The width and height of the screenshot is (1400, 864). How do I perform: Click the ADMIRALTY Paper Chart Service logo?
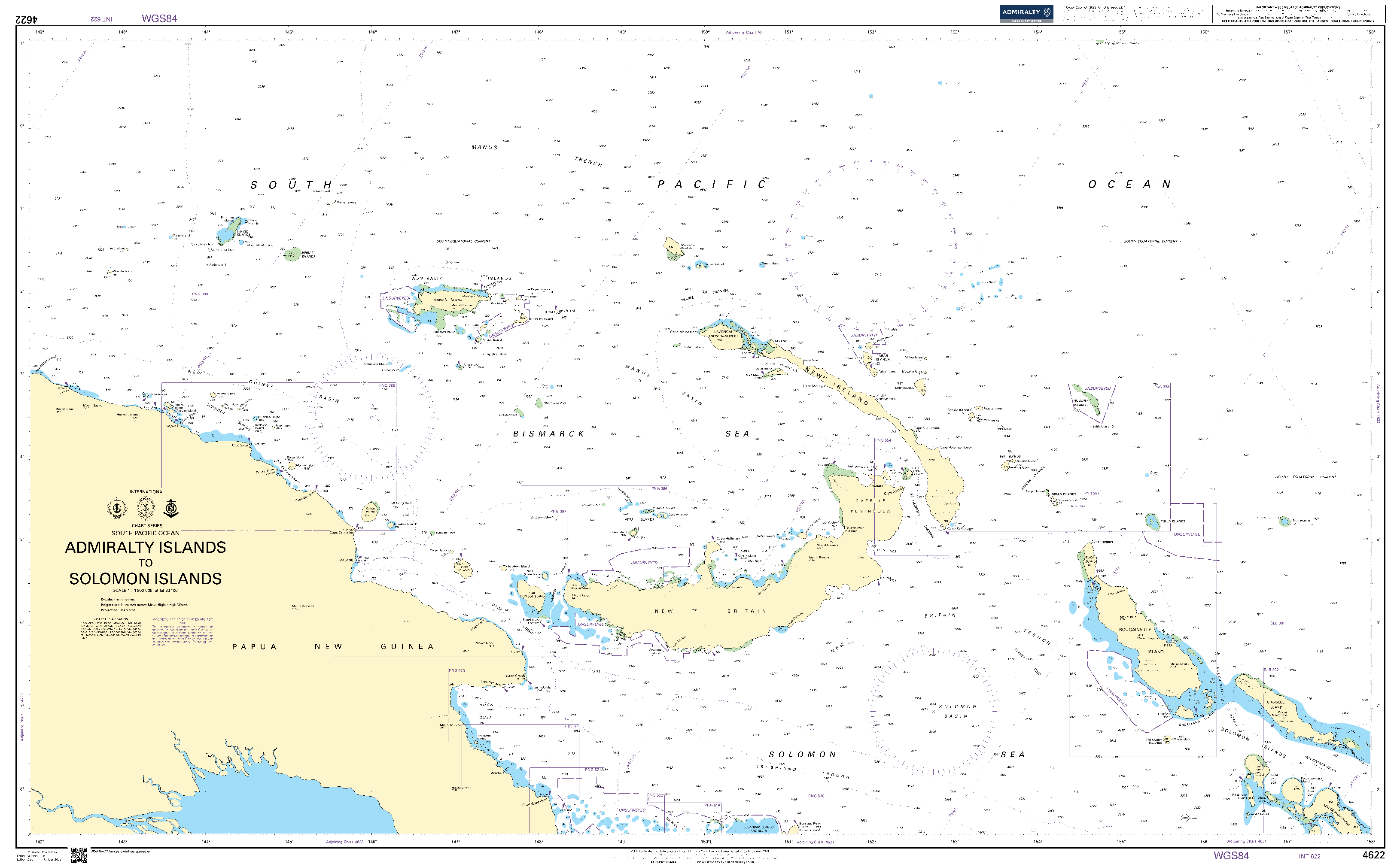point(1026,13)
